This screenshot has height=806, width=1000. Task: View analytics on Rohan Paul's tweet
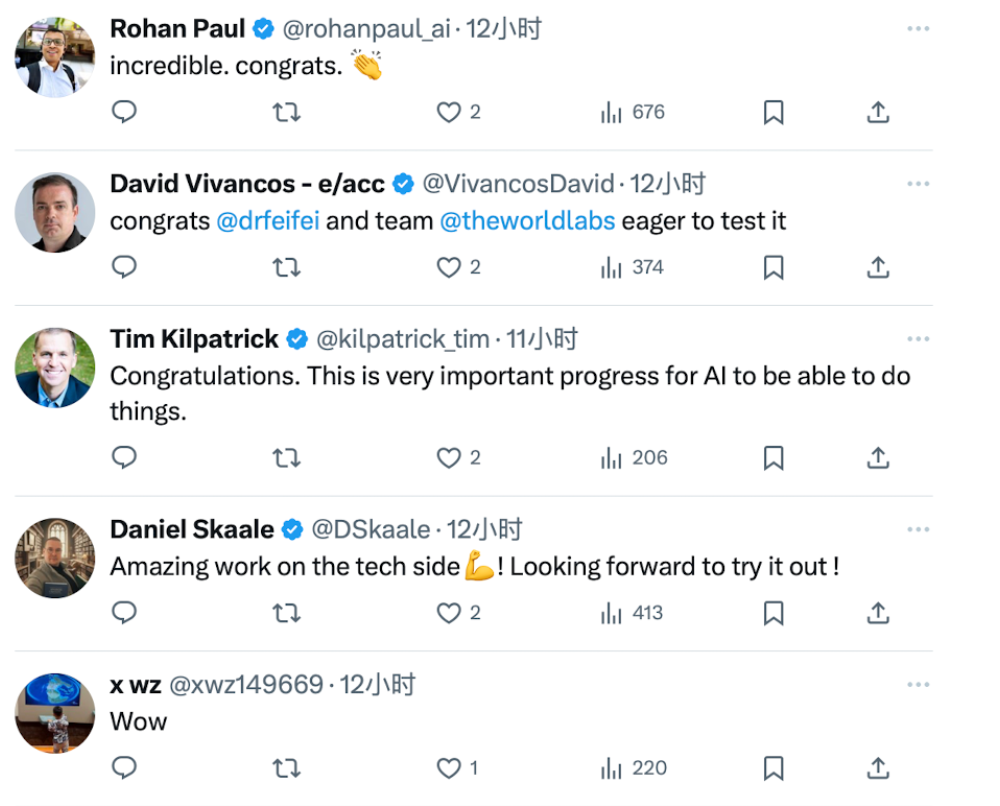[632, 112]
